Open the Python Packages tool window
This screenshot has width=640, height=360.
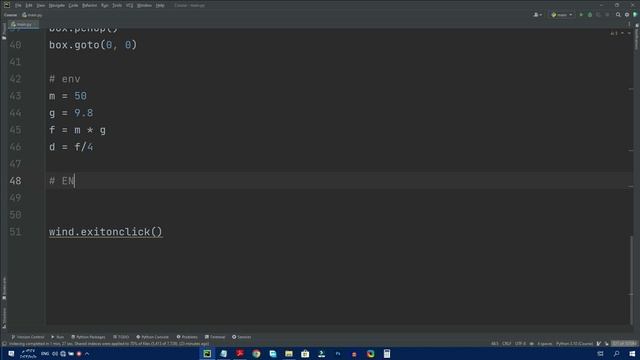pos(88,337)
